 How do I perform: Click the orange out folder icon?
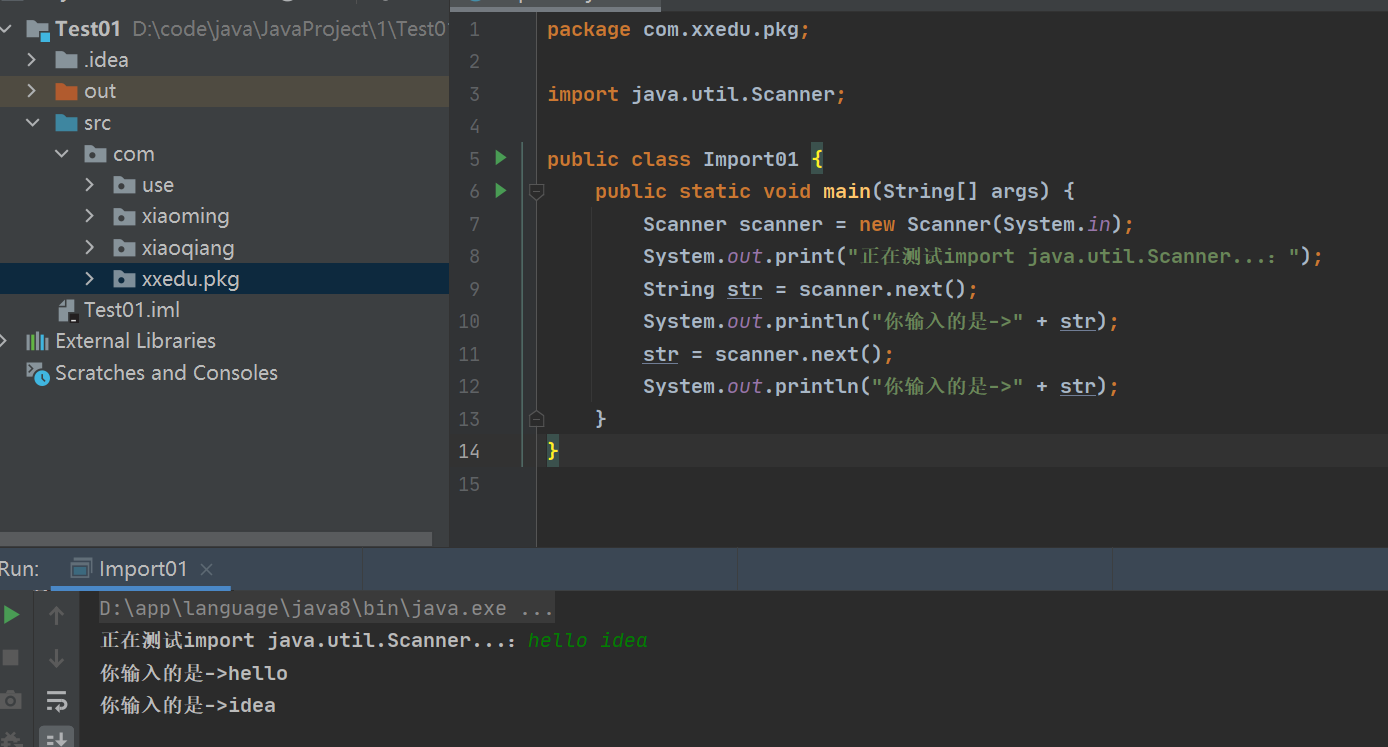(x=67, y=91)
